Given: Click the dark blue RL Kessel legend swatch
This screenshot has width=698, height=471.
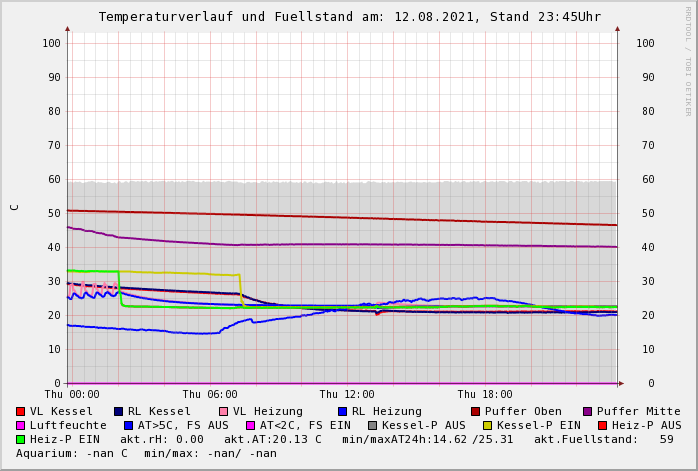Looking at the screenshot, I should 118,411.
